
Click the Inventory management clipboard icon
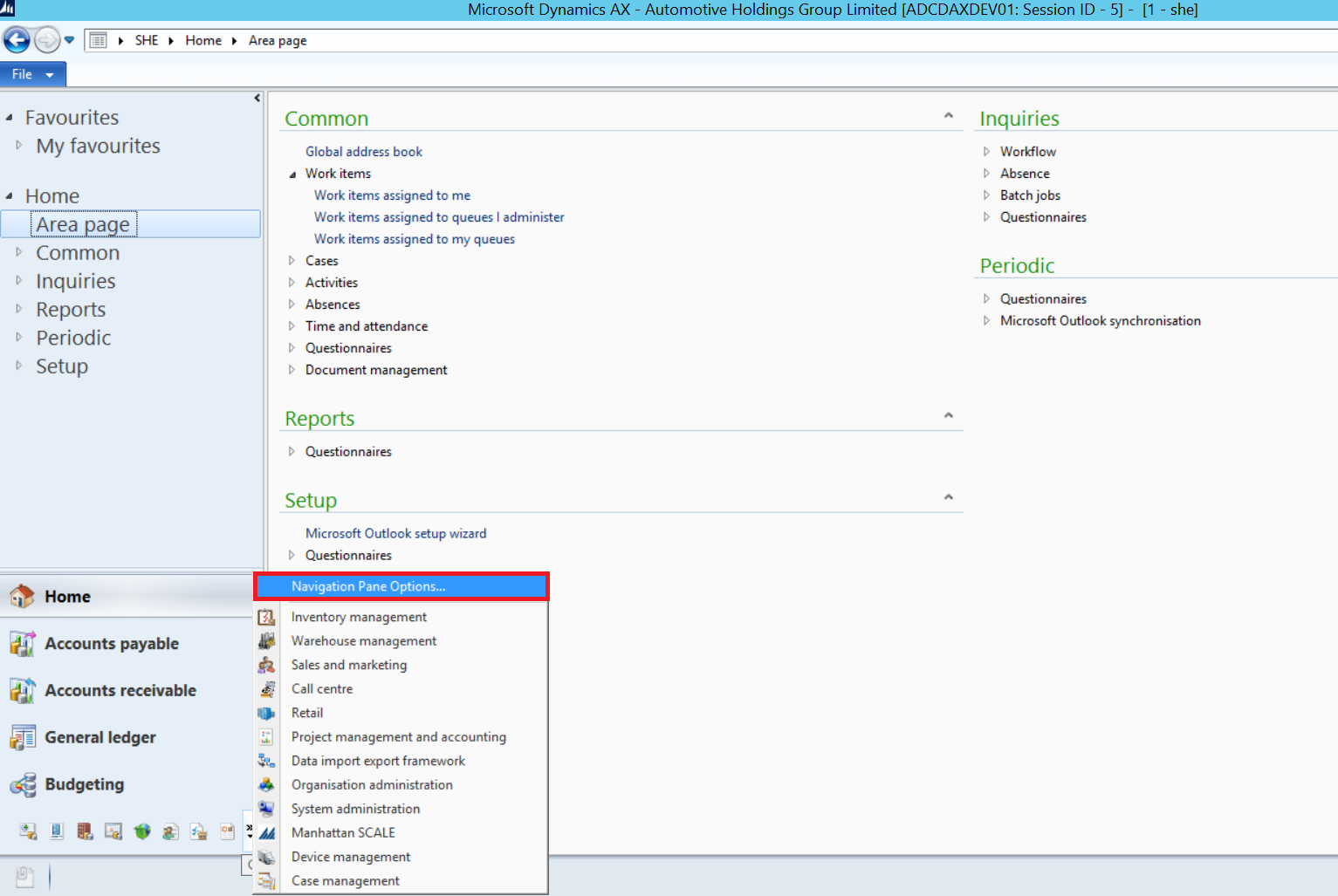point(267,617)
